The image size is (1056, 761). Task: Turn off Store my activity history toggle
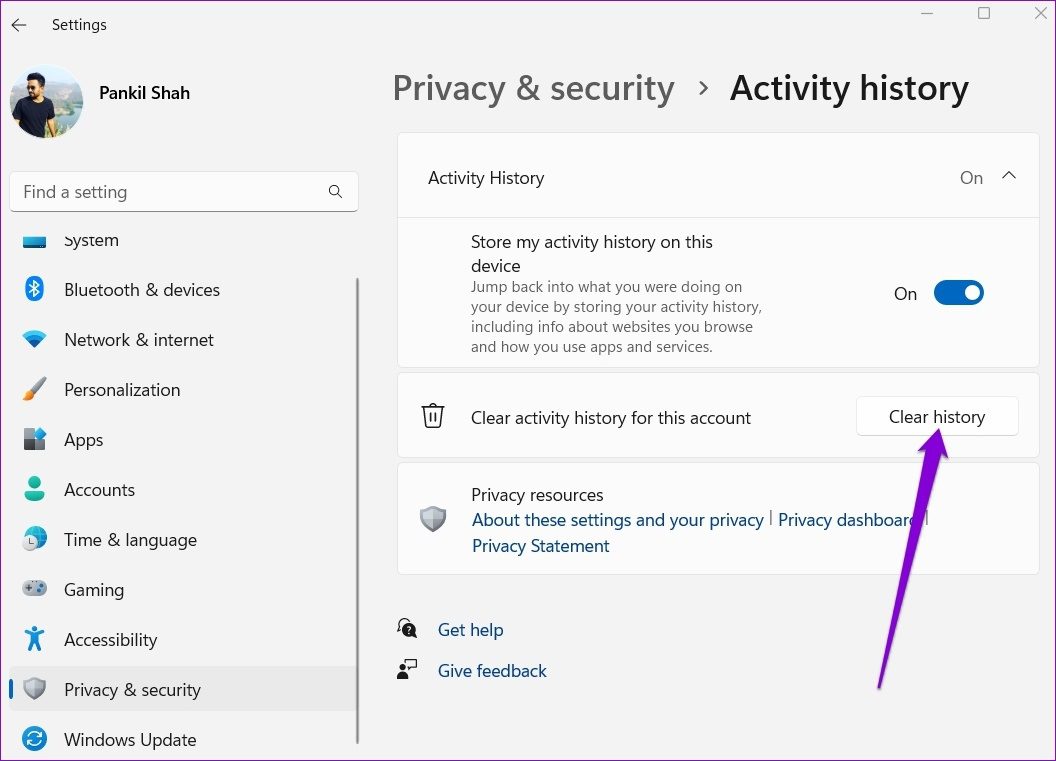[x=958, y=293]
